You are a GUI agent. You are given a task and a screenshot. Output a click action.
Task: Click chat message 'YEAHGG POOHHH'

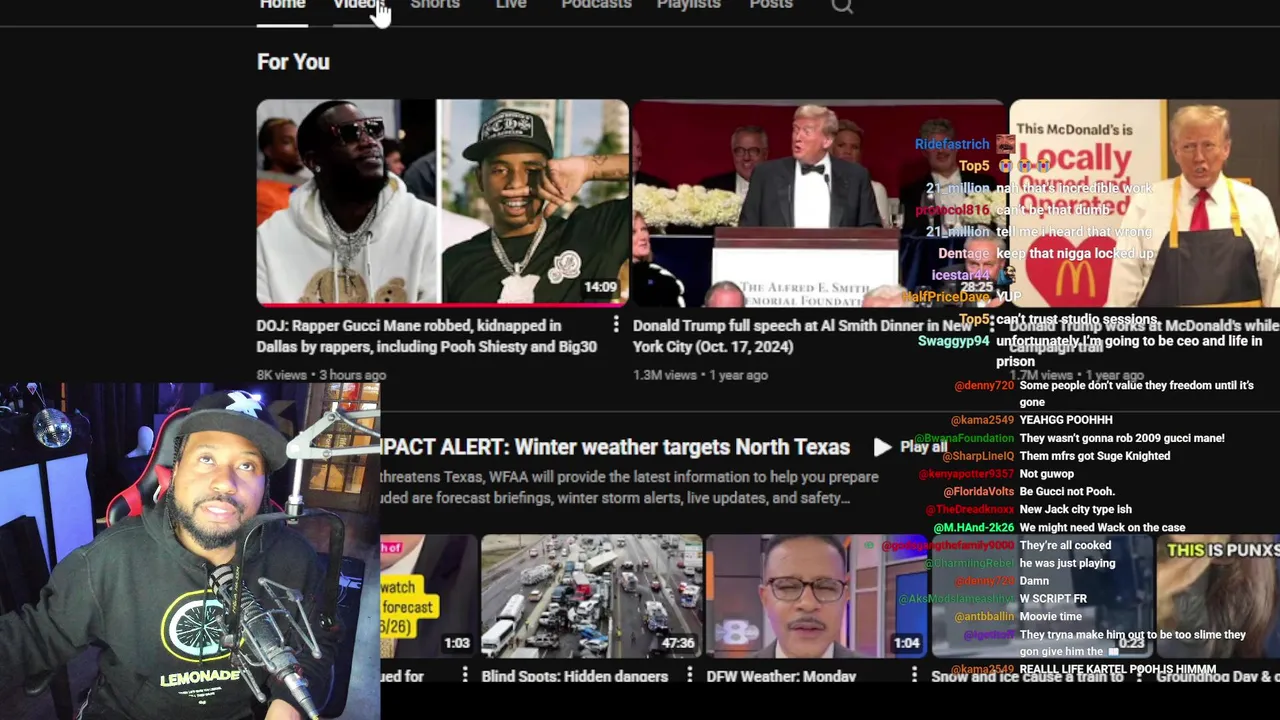pos(1066,420)
